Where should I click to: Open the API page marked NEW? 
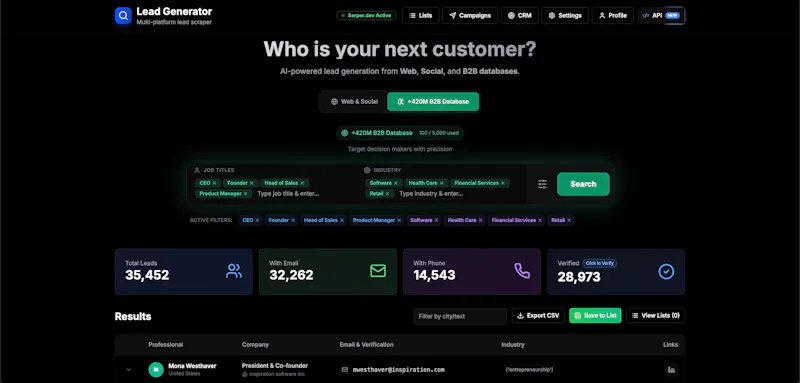[661, 16]
